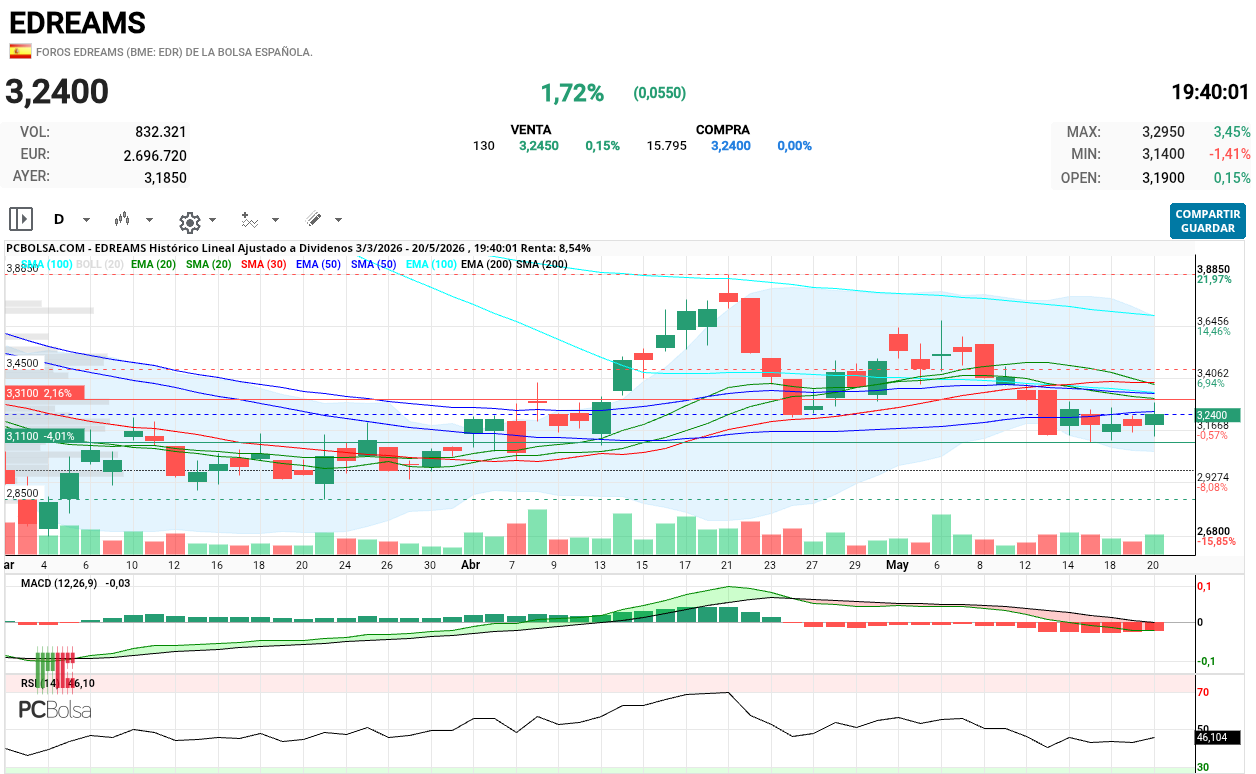
Task: Click the Abr month marker on time axis
Action: coord(471,565)
